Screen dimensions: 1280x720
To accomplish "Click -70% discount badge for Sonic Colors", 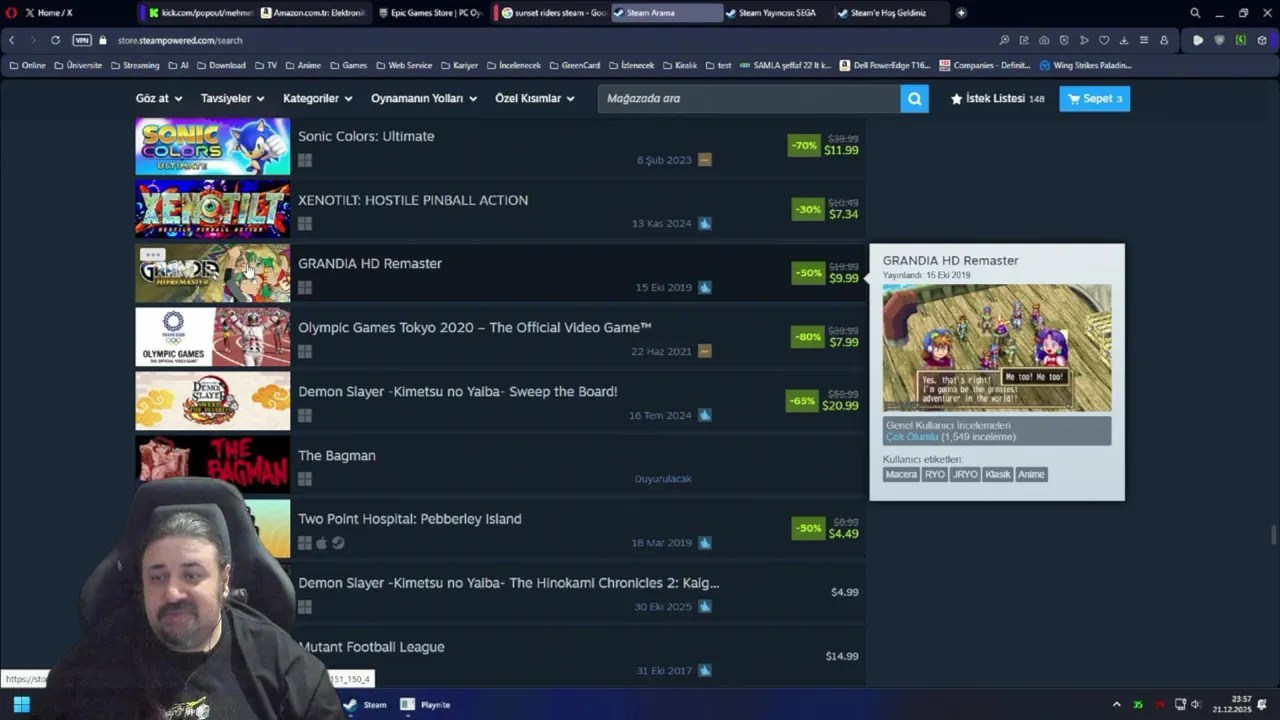I will coord(804,145).
